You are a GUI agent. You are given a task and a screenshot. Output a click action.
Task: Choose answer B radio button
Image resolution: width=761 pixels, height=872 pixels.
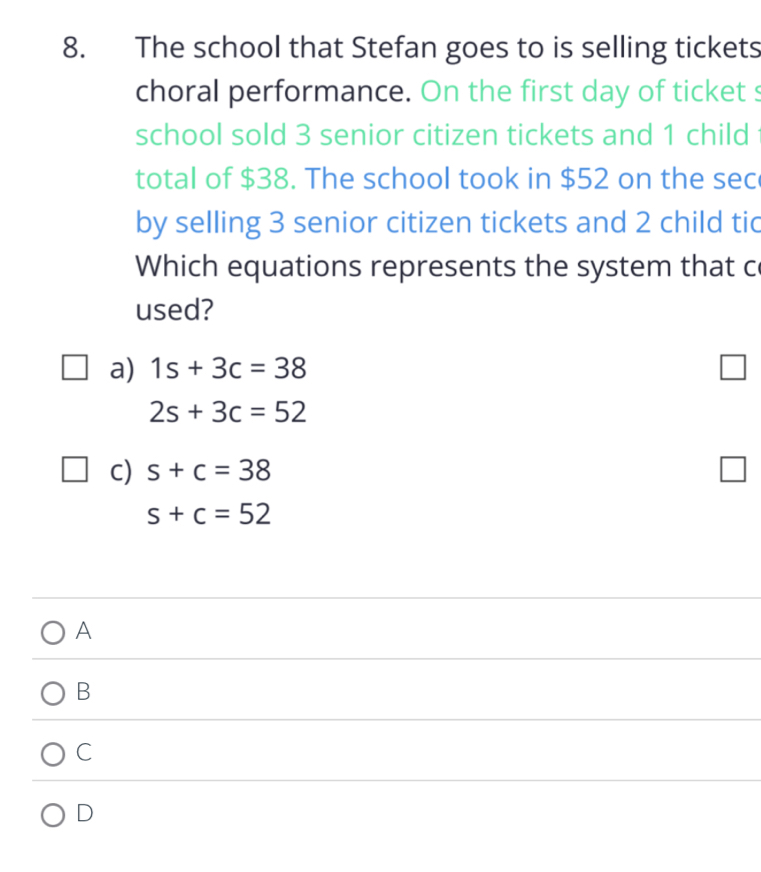coord(52,692)
